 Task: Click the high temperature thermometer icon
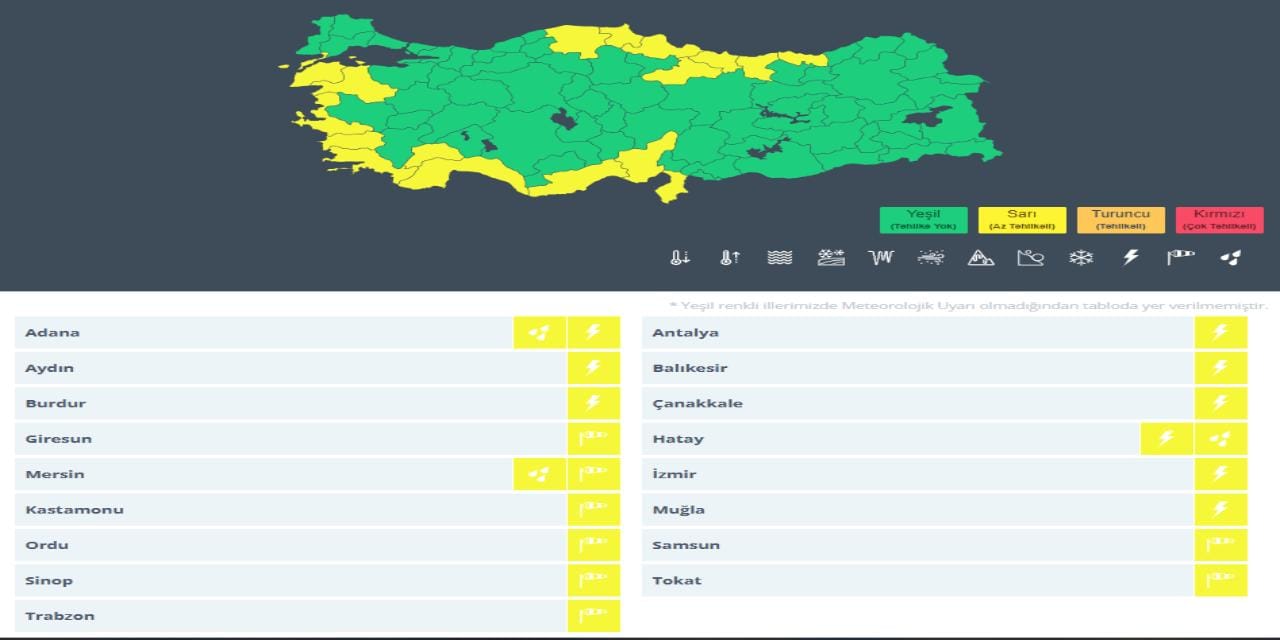click(729, 257)
